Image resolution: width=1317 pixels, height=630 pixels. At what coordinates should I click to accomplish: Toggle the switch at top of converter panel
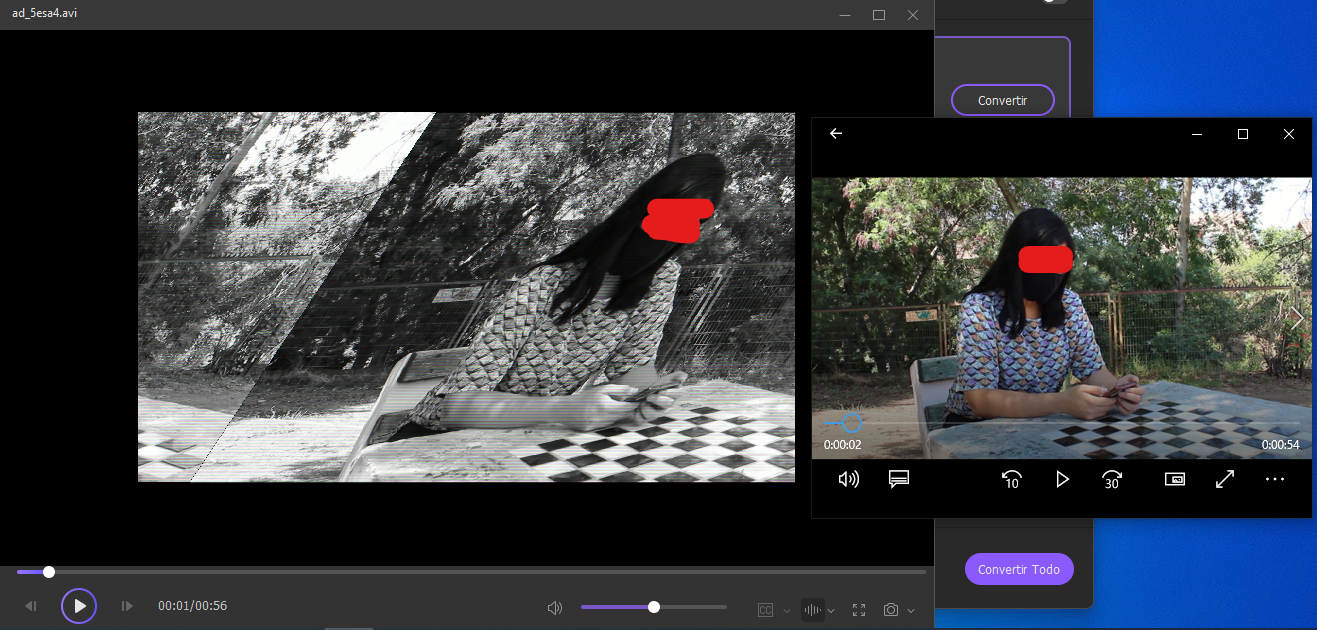coord(1054,2)
